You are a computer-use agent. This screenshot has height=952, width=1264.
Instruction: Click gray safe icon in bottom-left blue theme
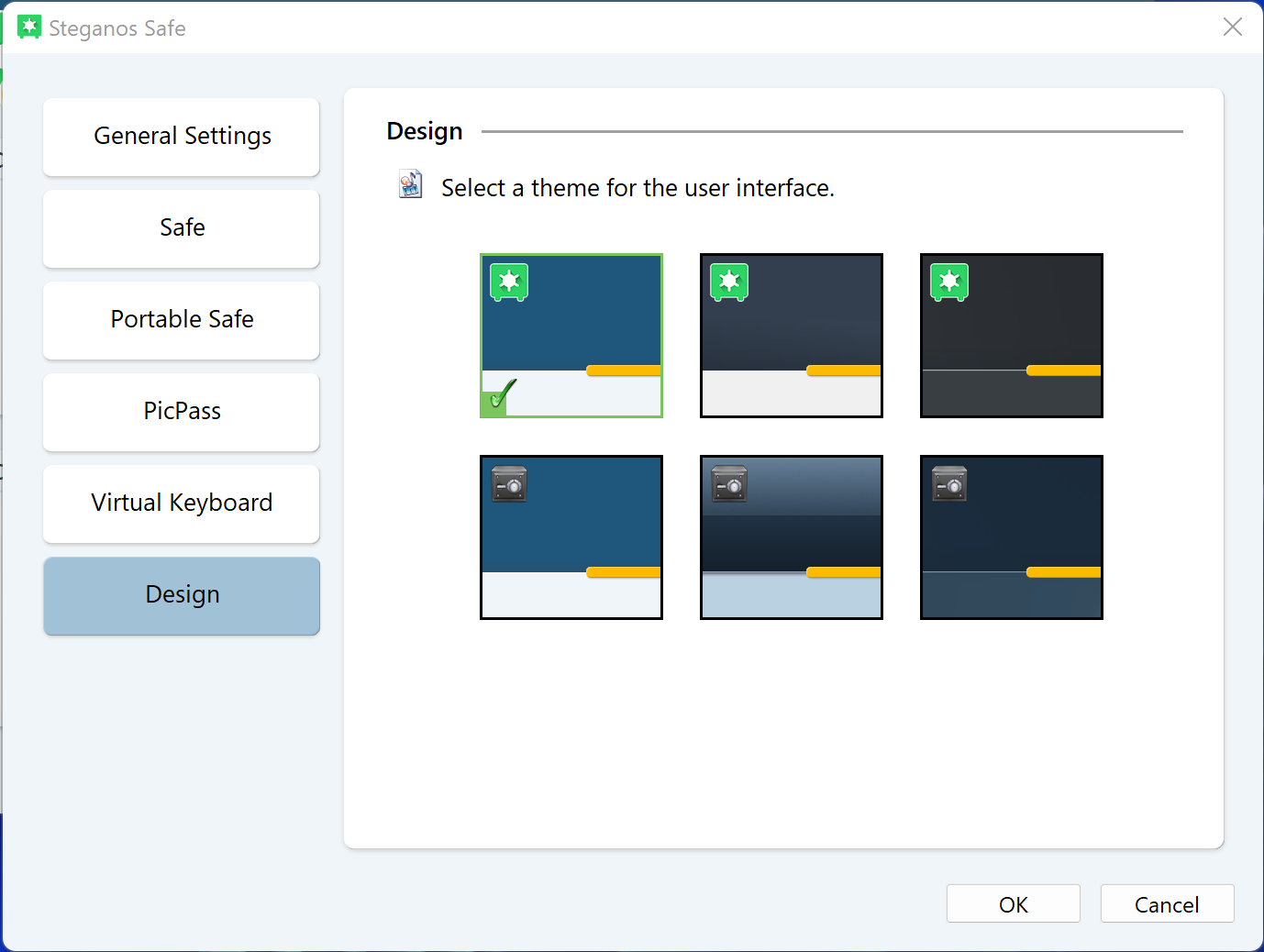[x=509, y=484]
